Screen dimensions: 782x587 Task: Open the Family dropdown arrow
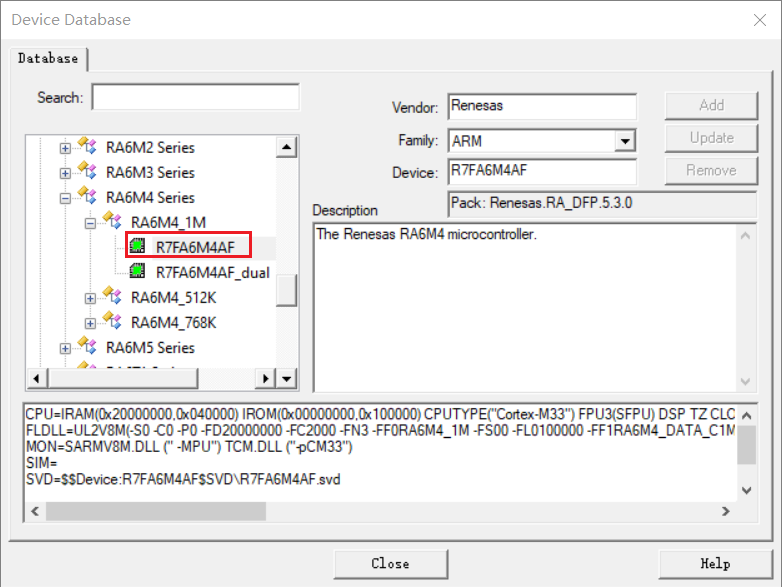[x=625, y=141]
